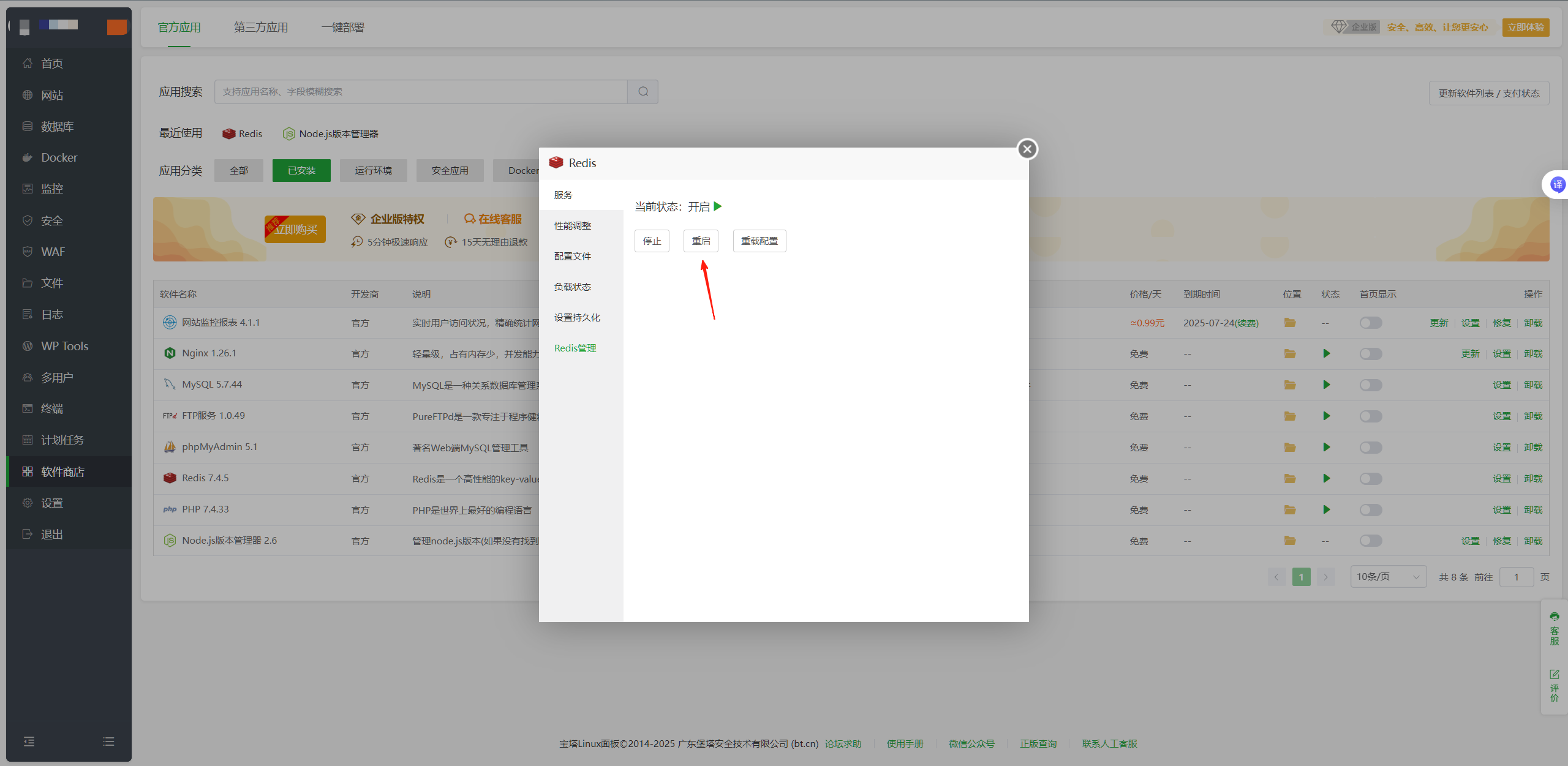The width and height of the screenshot is (1568, 766).
Task: Click 修复 for 网站监控报表 row
Action: (x=1502, y=323)
